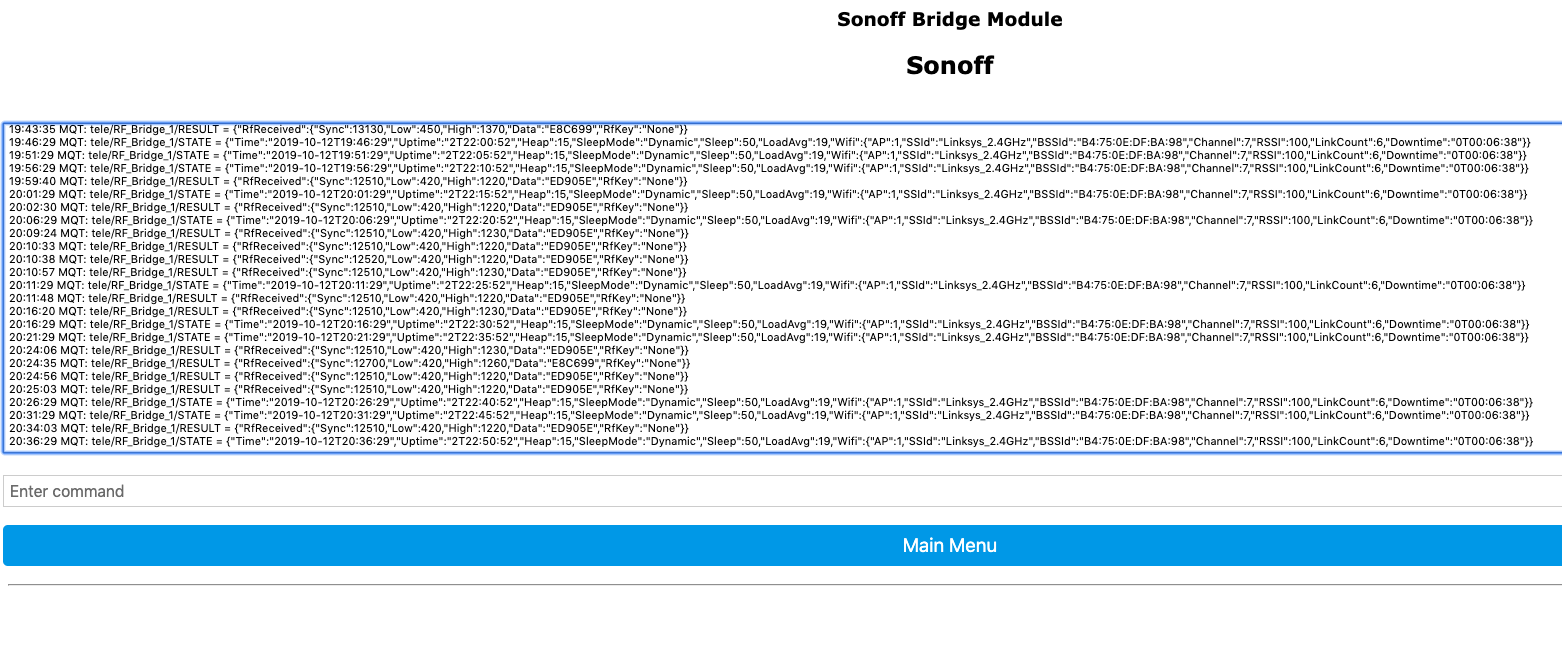
Task: Select the 20:16:29 STATE log line
Action: [769, 324]
